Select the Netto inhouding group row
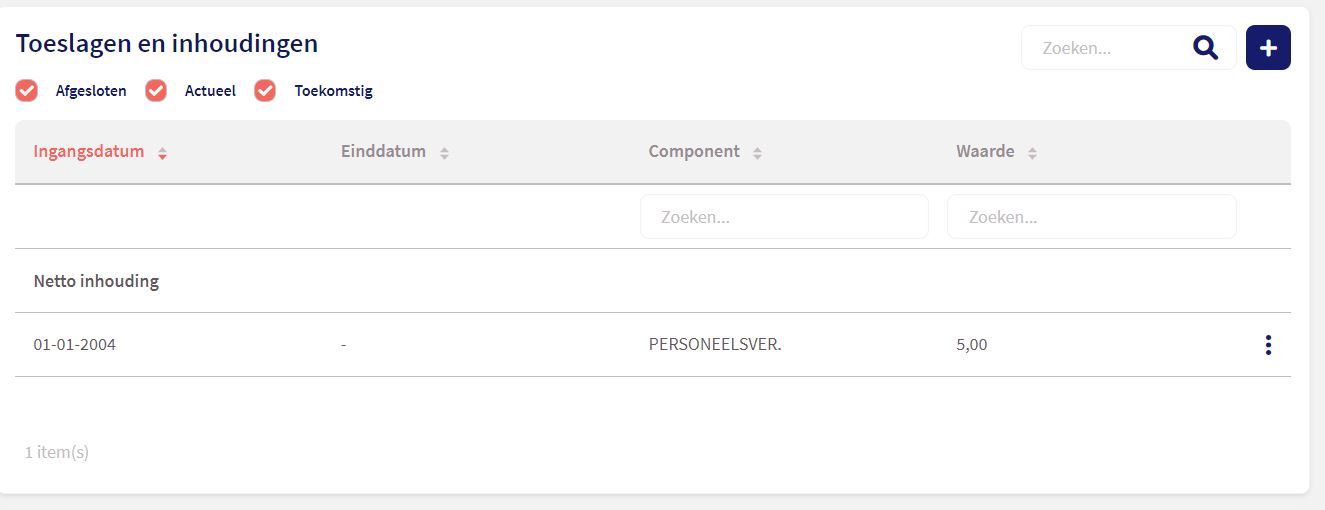Screen dimensions: 1325x510 pyautogui.click(x=96, y=281)
